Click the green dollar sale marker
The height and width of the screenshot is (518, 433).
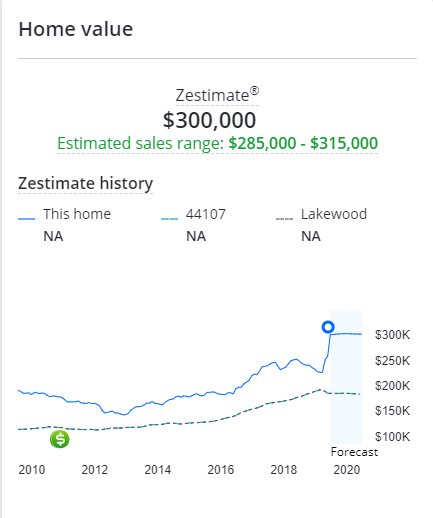coord(60,439)
